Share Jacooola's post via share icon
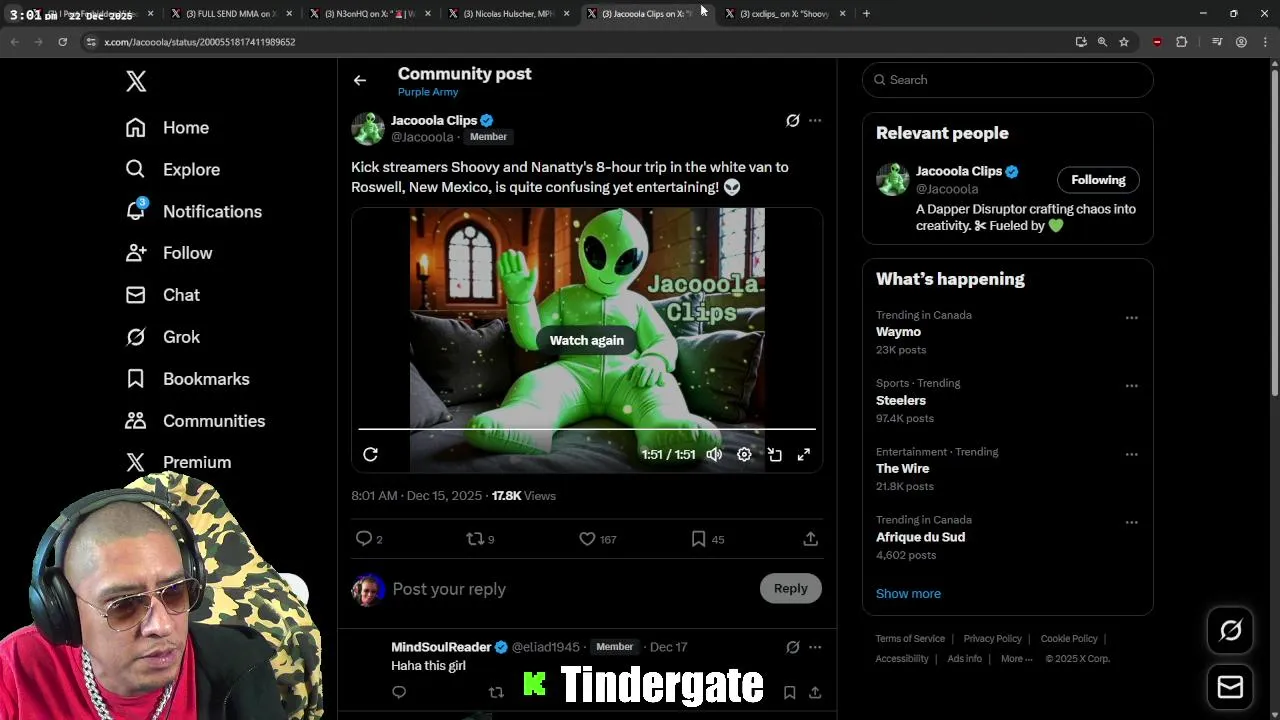Screen dimensions: 1280x720 pos(811,539)
